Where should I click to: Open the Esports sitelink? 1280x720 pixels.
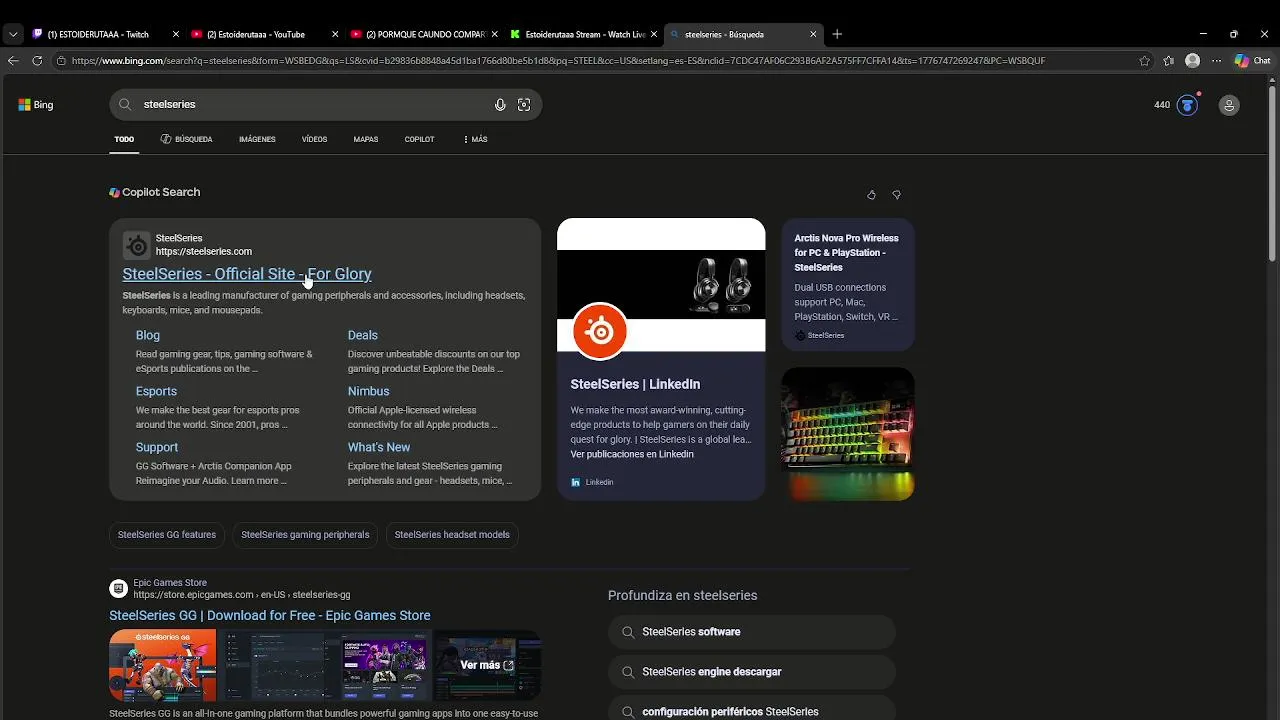[x=156, y=391]
